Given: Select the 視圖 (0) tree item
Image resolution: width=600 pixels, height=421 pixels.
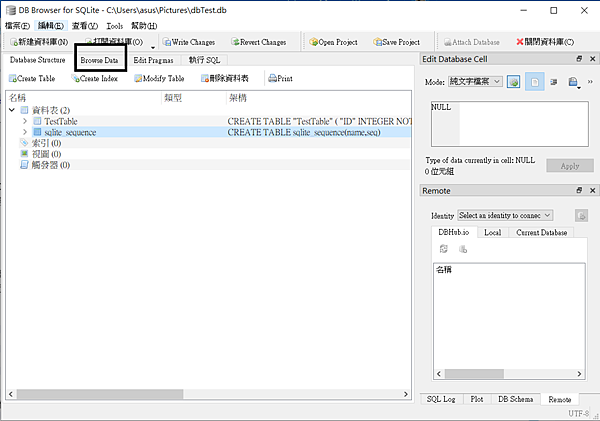Looking at the screenshot, I should (46, 154).
